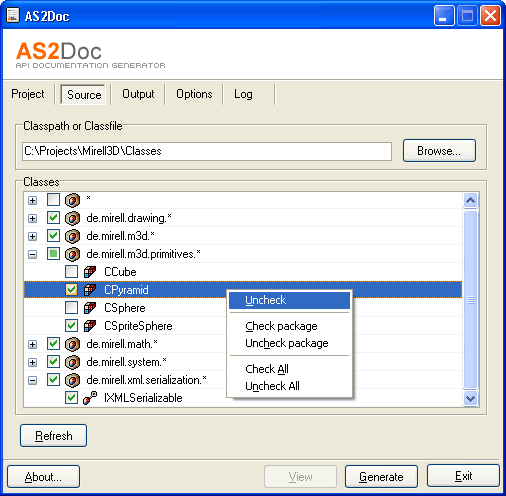This screenshot has height=496, width=506.
Task: Click the Generate button
Action: pos(381,477)
